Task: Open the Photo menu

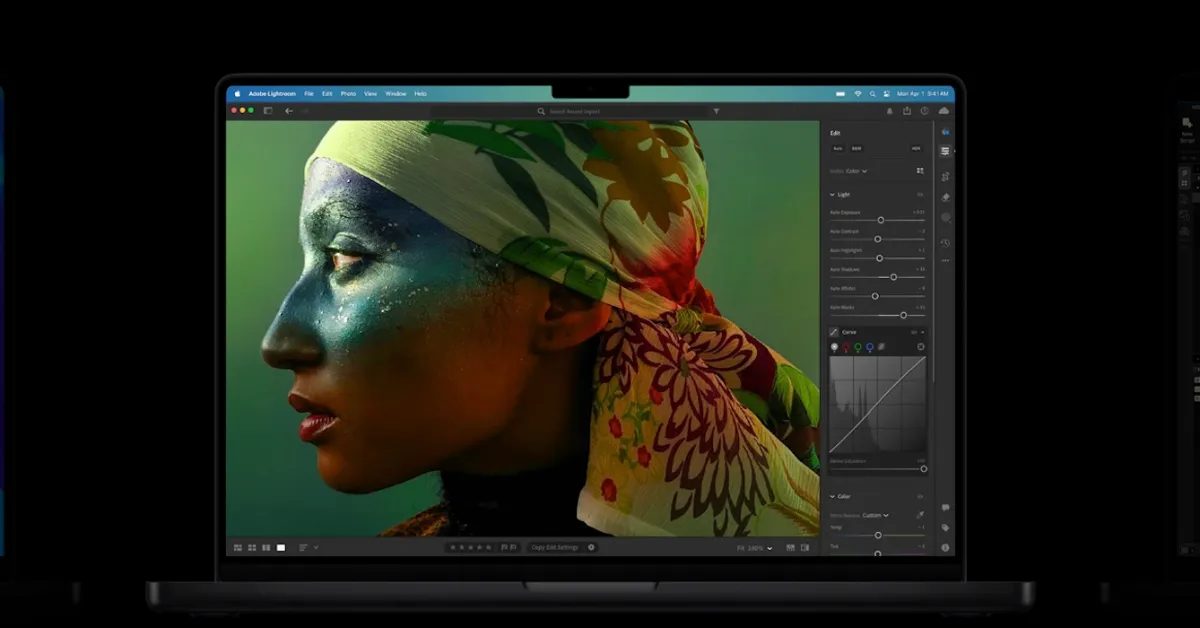Action: click(348, 94)
